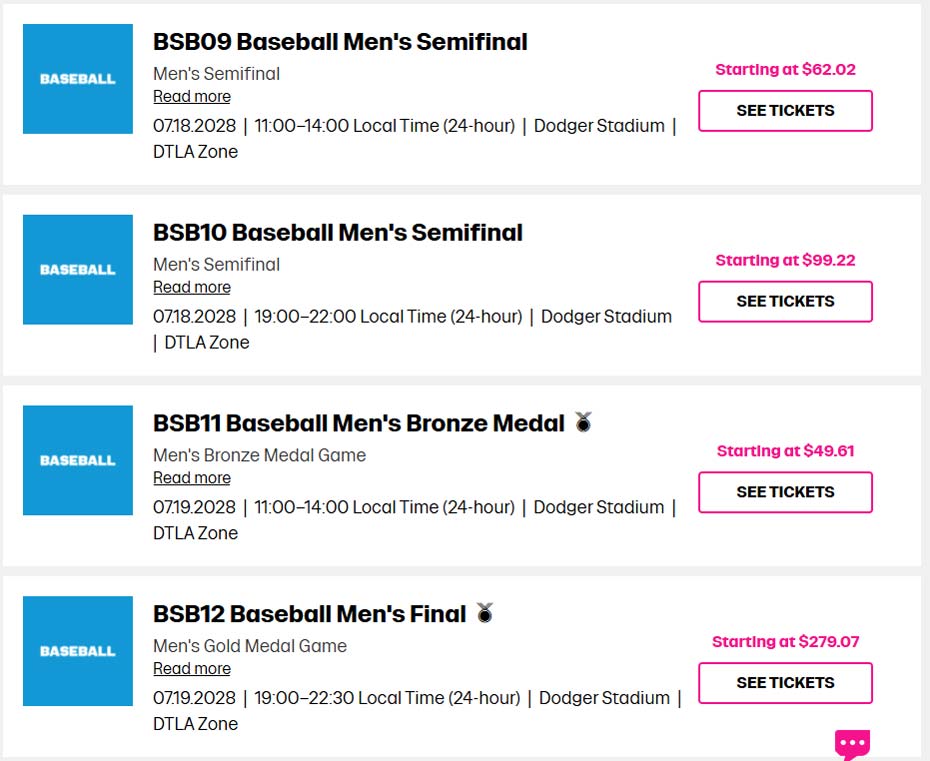Click the BSB11 blue Baseball thumbnail
The width and height of the screenshot is (930, 761).
[78, 461]
